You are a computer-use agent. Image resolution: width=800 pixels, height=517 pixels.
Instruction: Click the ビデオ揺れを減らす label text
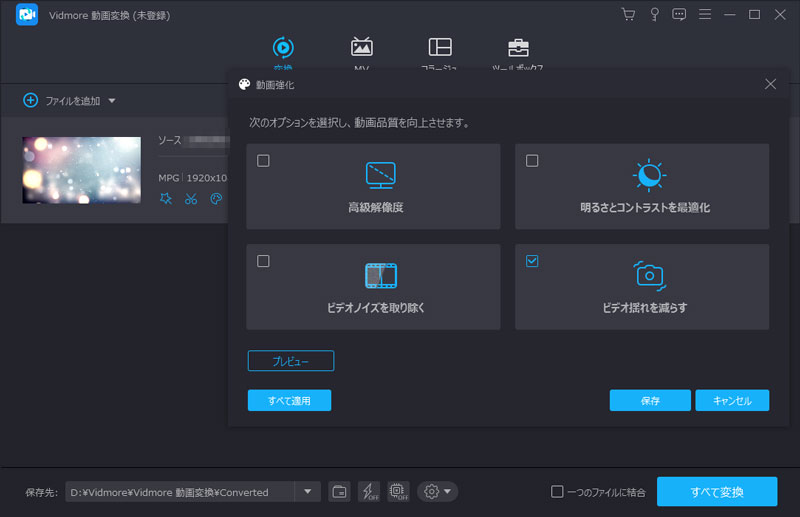pos(644,308)
